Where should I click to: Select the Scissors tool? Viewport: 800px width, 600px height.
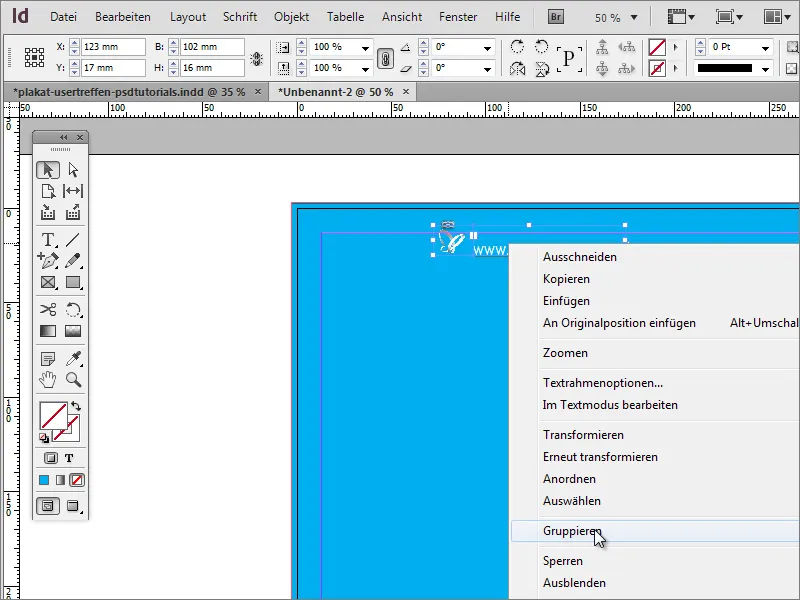click(48, 310)
